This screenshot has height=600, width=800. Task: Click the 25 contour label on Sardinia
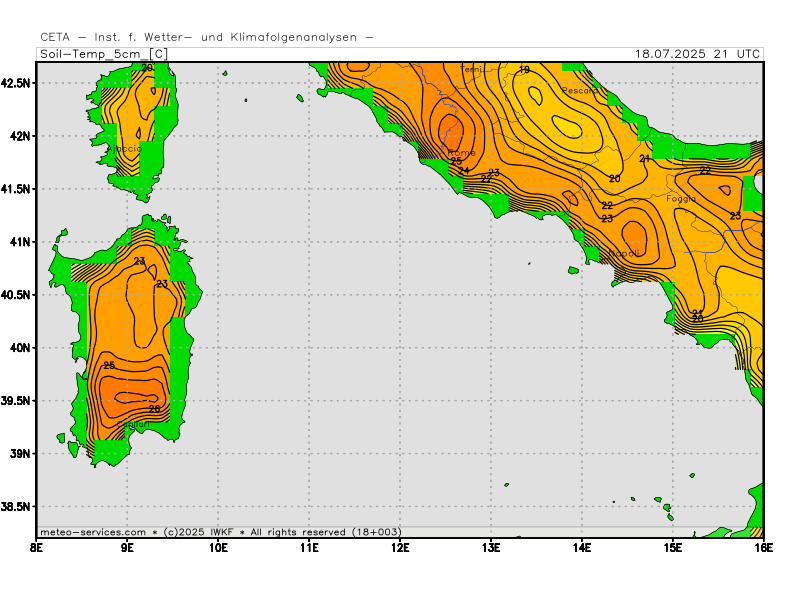coord(109,365)
